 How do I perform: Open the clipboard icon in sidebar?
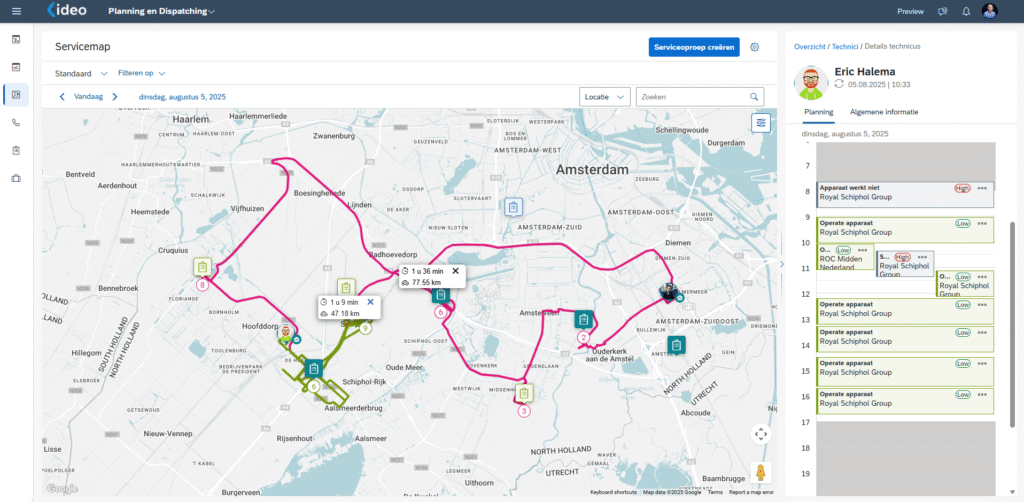coord(16,150)
